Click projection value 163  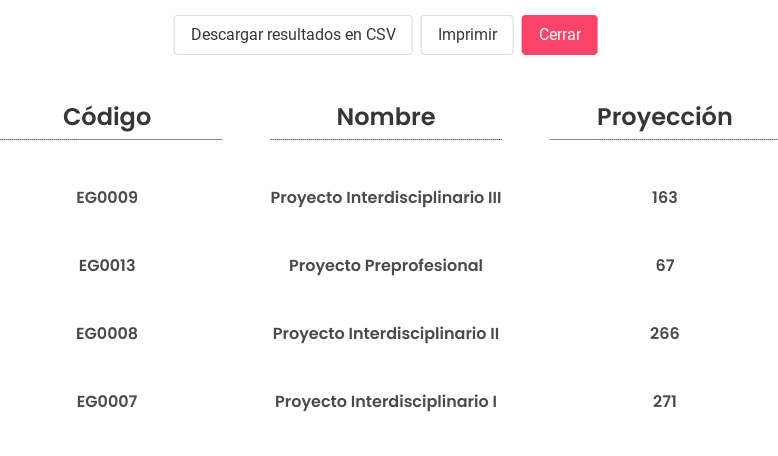(x=664, y=197)
